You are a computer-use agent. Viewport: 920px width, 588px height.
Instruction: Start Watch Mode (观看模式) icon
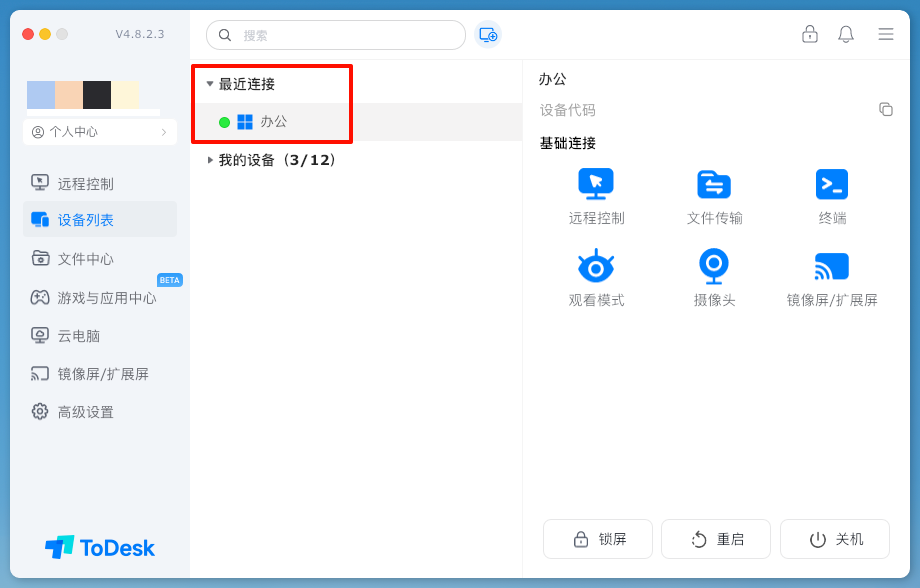(x=596, y=266)
